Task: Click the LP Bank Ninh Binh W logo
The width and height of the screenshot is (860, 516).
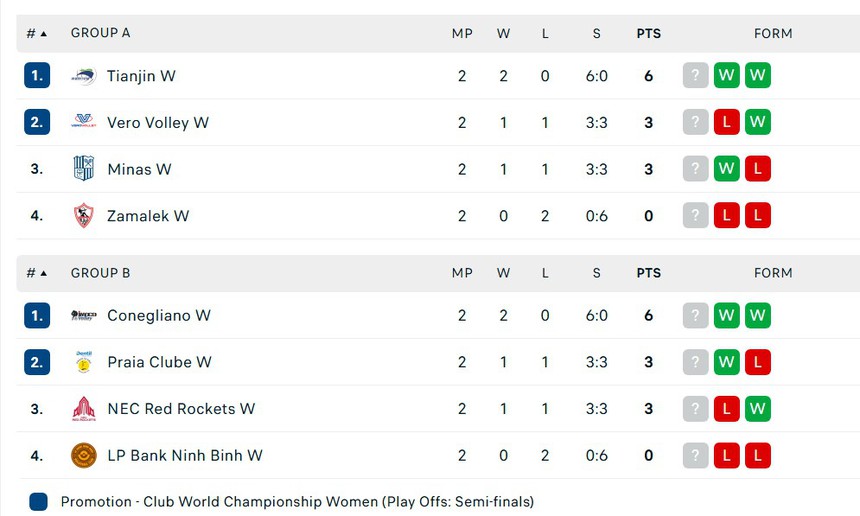Action: pos(84,456)
